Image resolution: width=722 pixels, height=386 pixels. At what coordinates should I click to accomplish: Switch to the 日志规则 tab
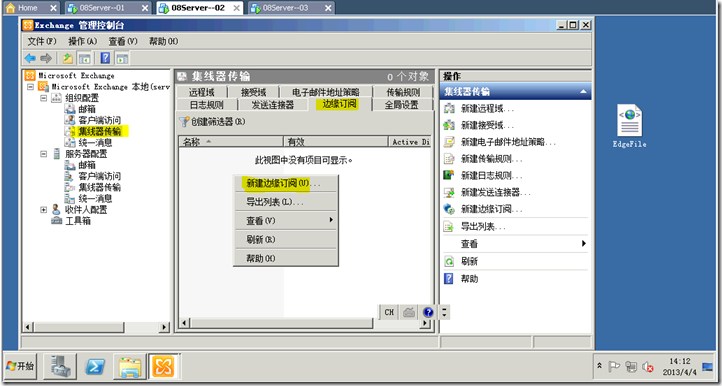pyautogui.click(x=206, y=105)
